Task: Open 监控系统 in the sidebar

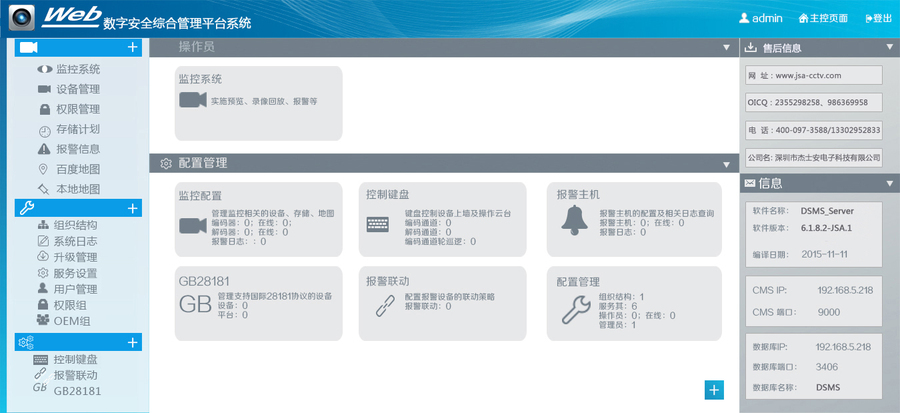Action: pos(77,69)
